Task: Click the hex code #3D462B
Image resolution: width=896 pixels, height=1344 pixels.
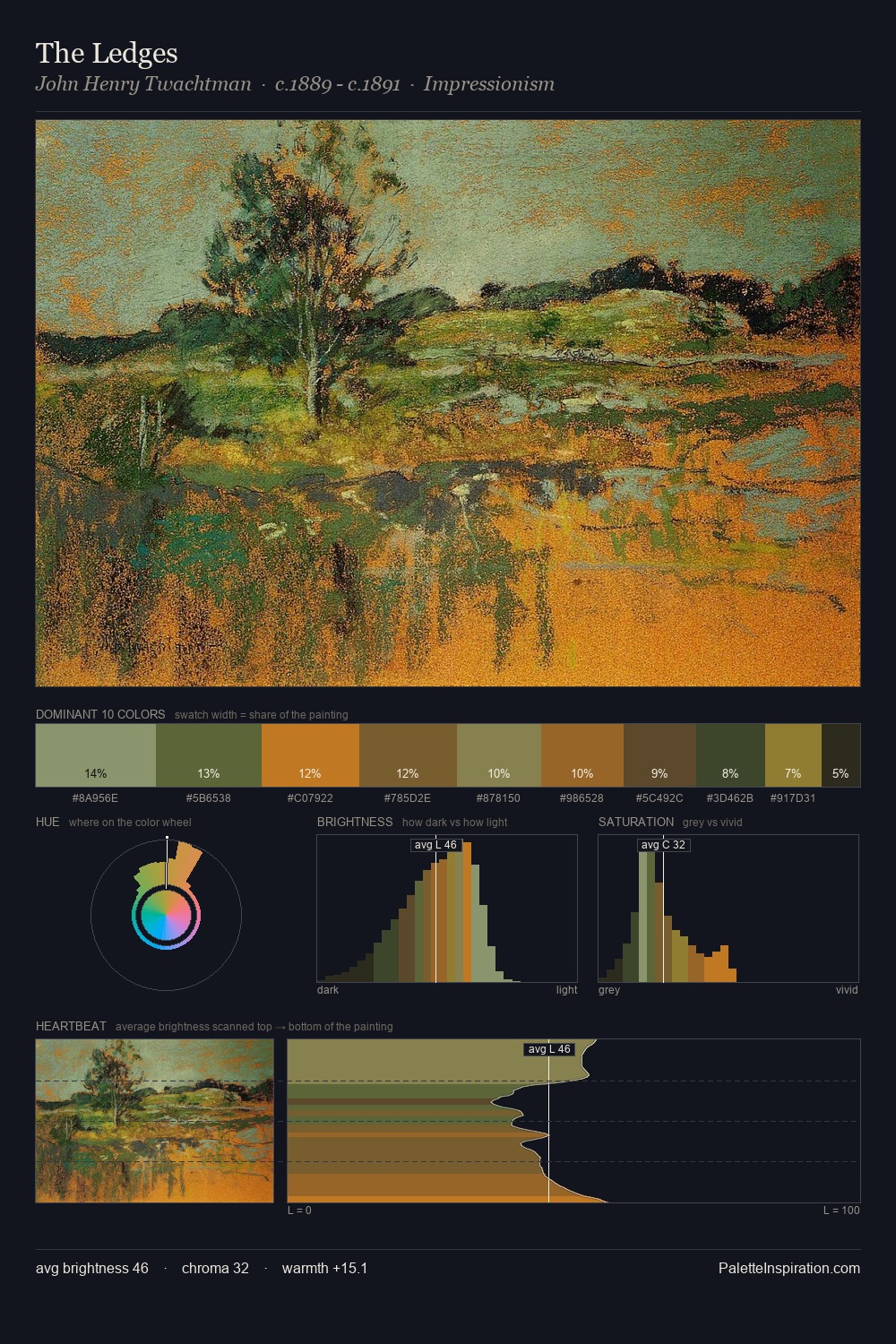Action: 730,798
